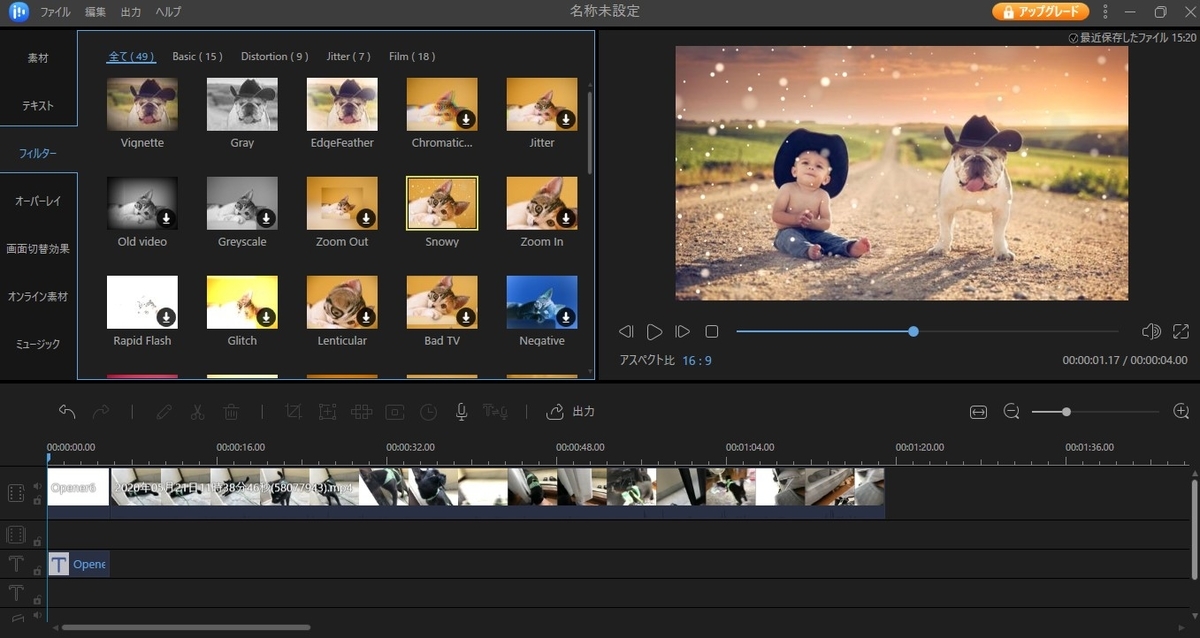Switch to the テキスト sidebar tab

coord(38,106)
